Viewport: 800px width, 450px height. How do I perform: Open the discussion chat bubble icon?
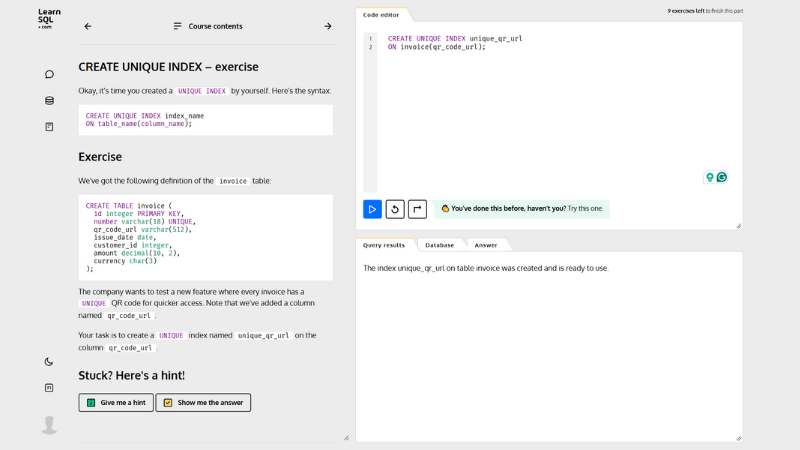(49, 74)
